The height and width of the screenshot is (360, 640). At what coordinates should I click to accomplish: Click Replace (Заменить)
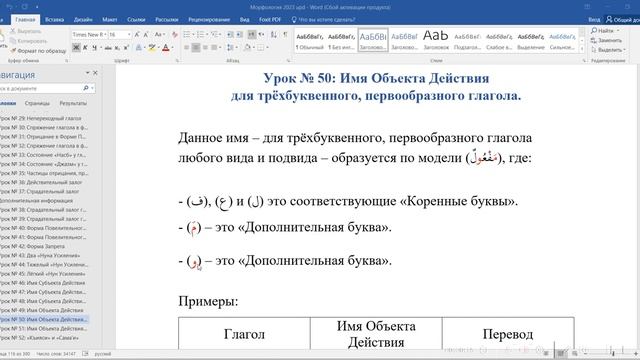(x=606, y=40)
